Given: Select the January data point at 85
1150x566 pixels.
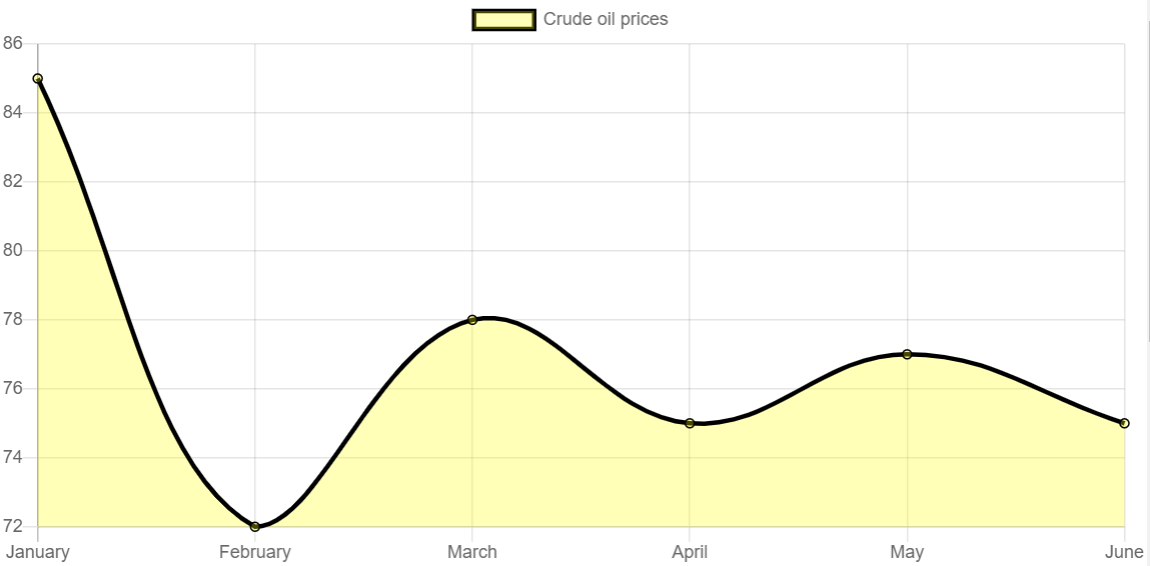Looking at the screenshot, I should point(37,78).
